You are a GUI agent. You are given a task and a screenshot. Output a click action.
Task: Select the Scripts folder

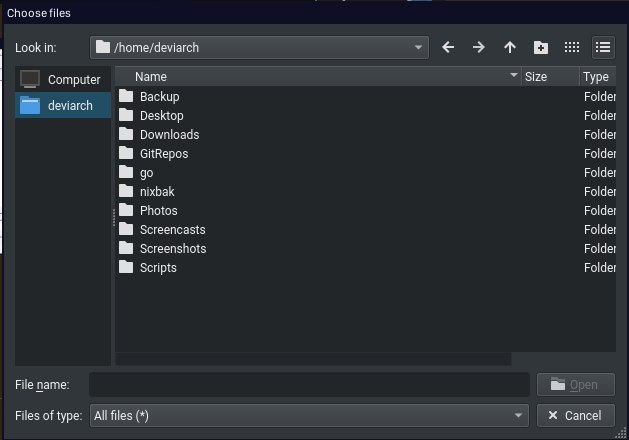coord(365,268)
